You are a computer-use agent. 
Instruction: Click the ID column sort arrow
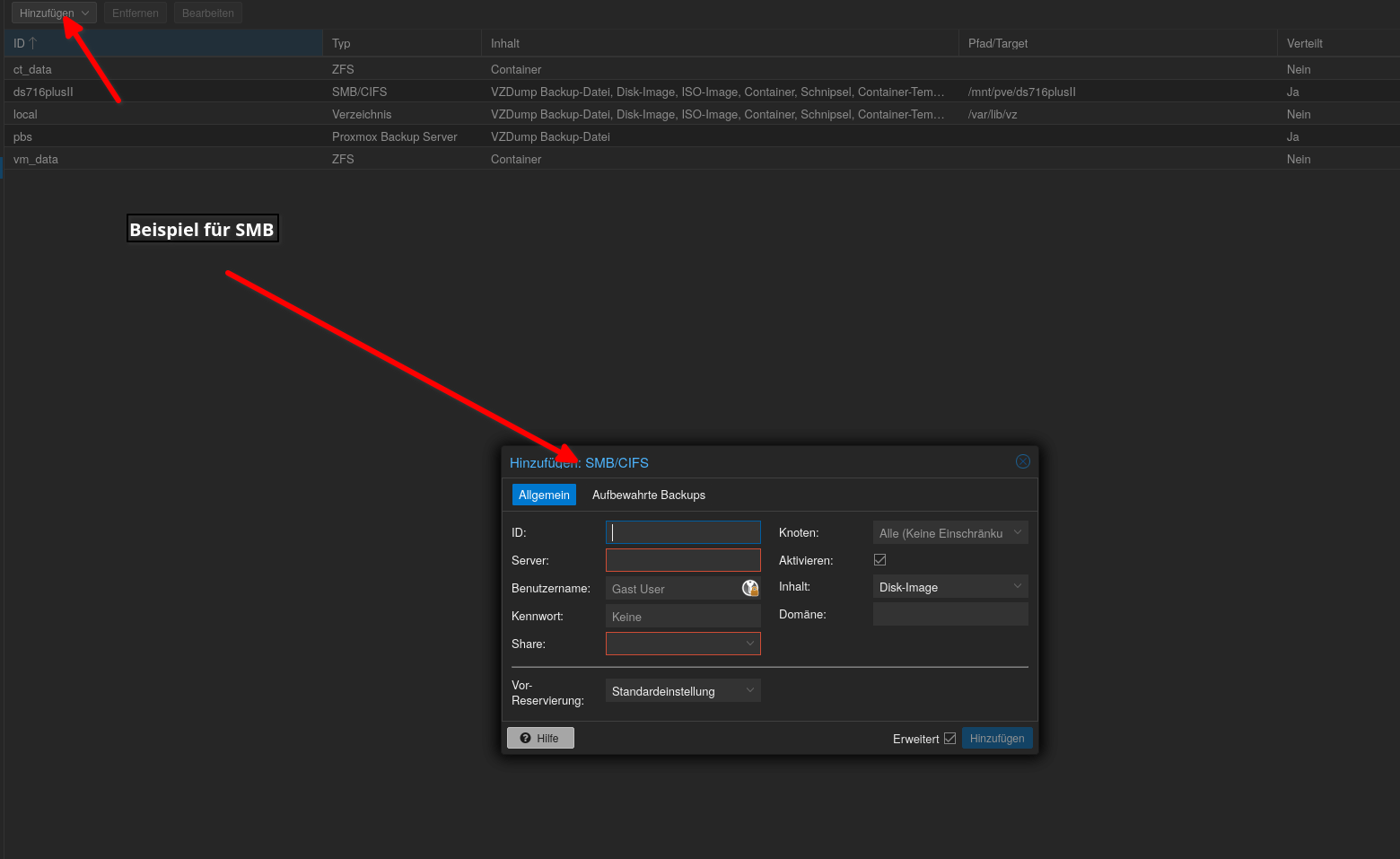pos(33,43)
